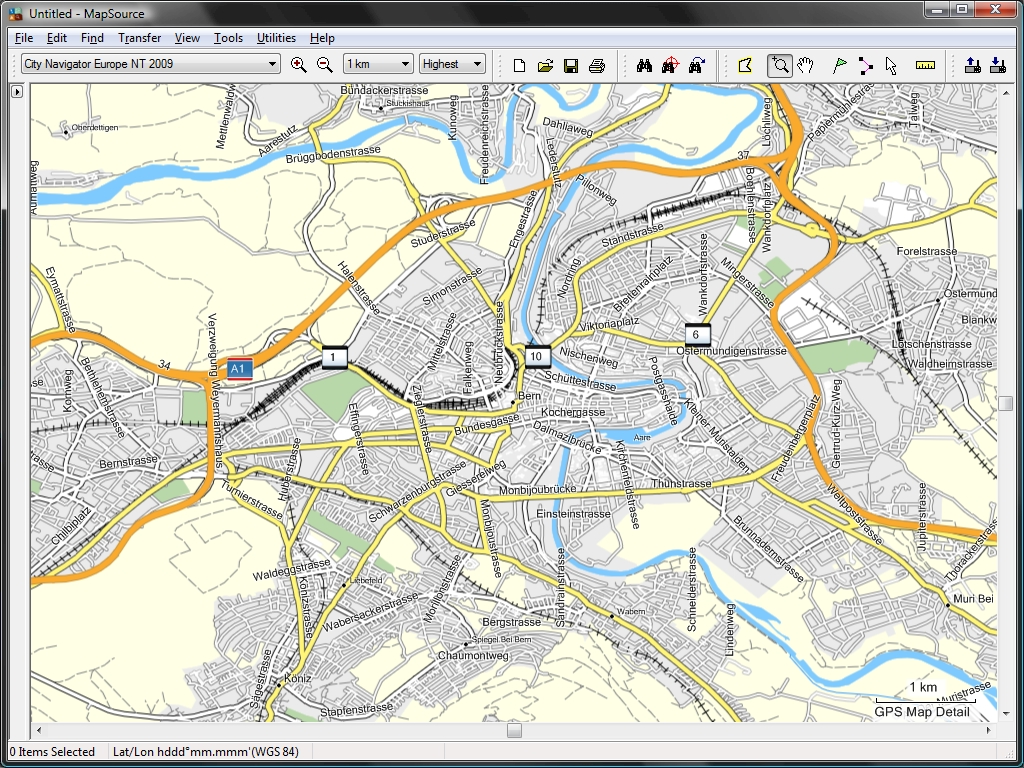Click the Chaumontweg street label
Viewport: 1024px width, 768px height.
tap(473, 655)
